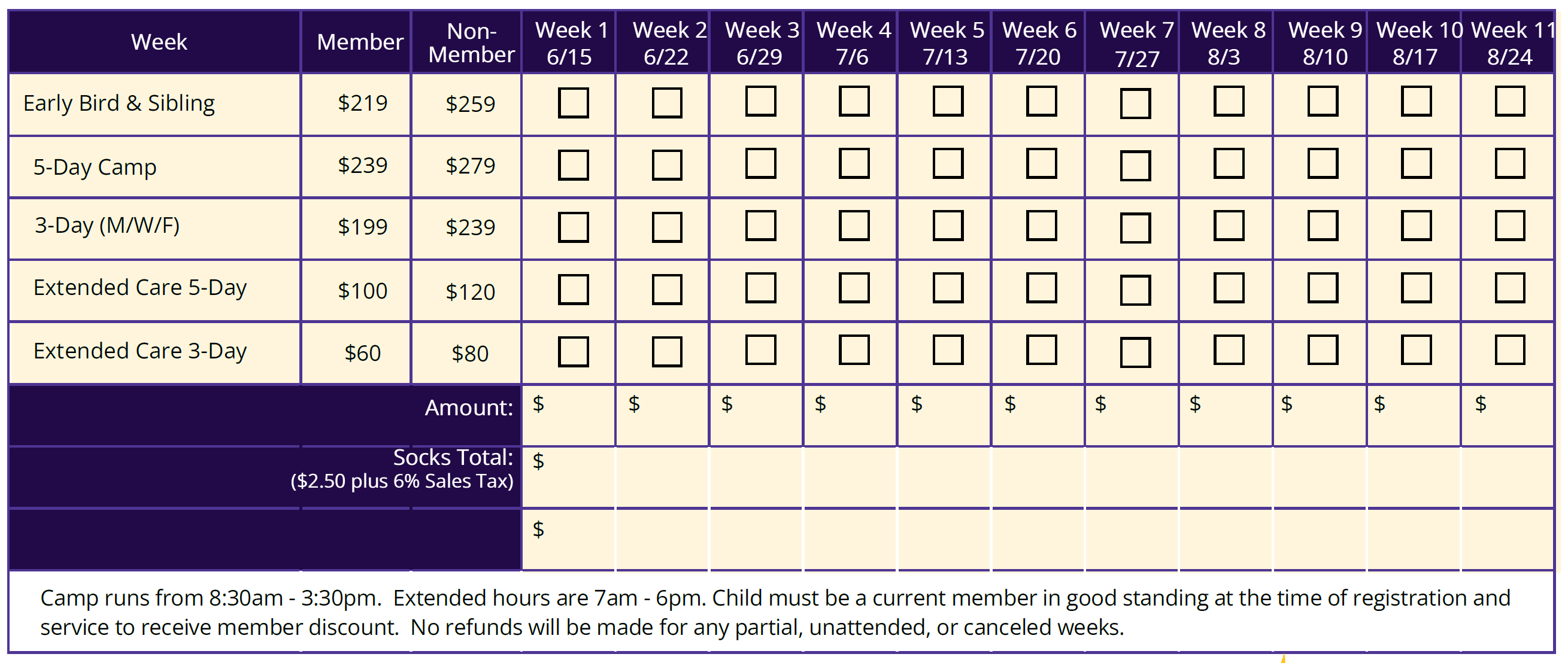The height and width of the screenshot is (663, 1568).
Task: Check Extended Care 3-Day for Week 11
Action: tap(1509, 349)
